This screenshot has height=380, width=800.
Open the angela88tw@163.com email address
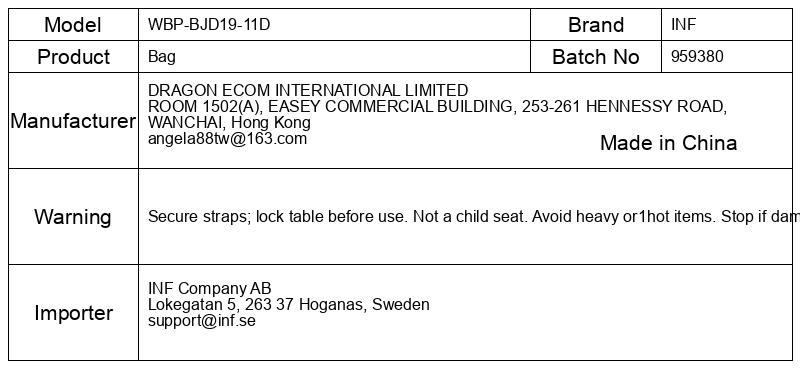(228, 139)
